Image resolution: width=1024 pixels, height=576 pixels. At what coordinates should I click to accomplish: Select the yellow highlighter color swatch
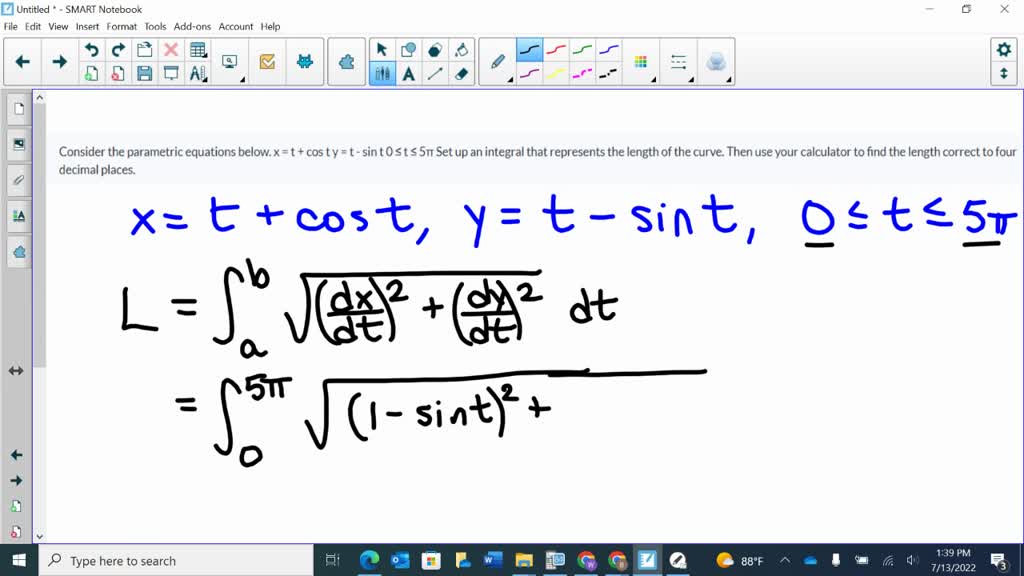click(554, 73)
